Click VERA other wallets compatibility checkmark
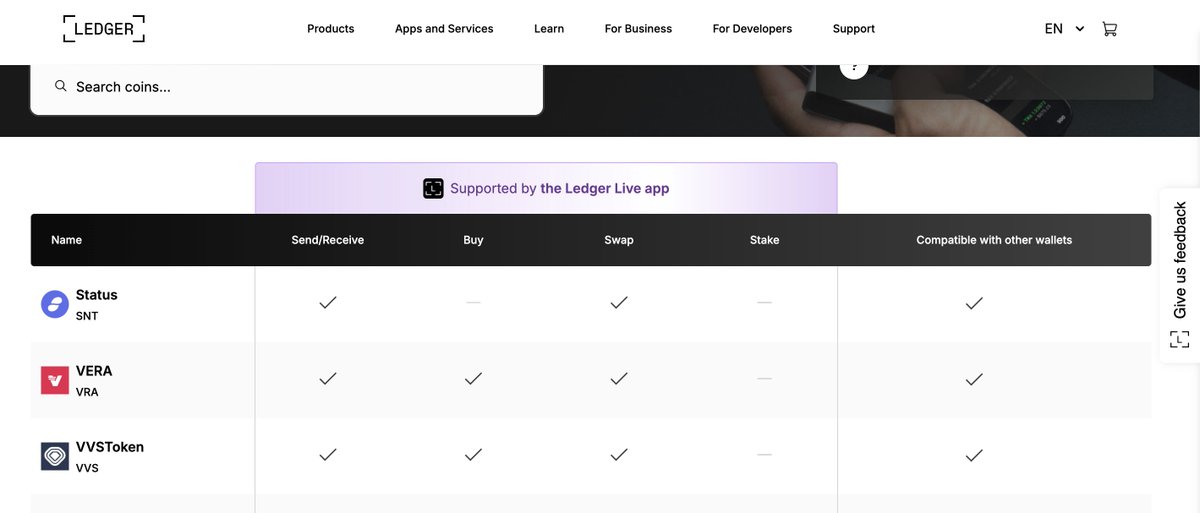 974,378
